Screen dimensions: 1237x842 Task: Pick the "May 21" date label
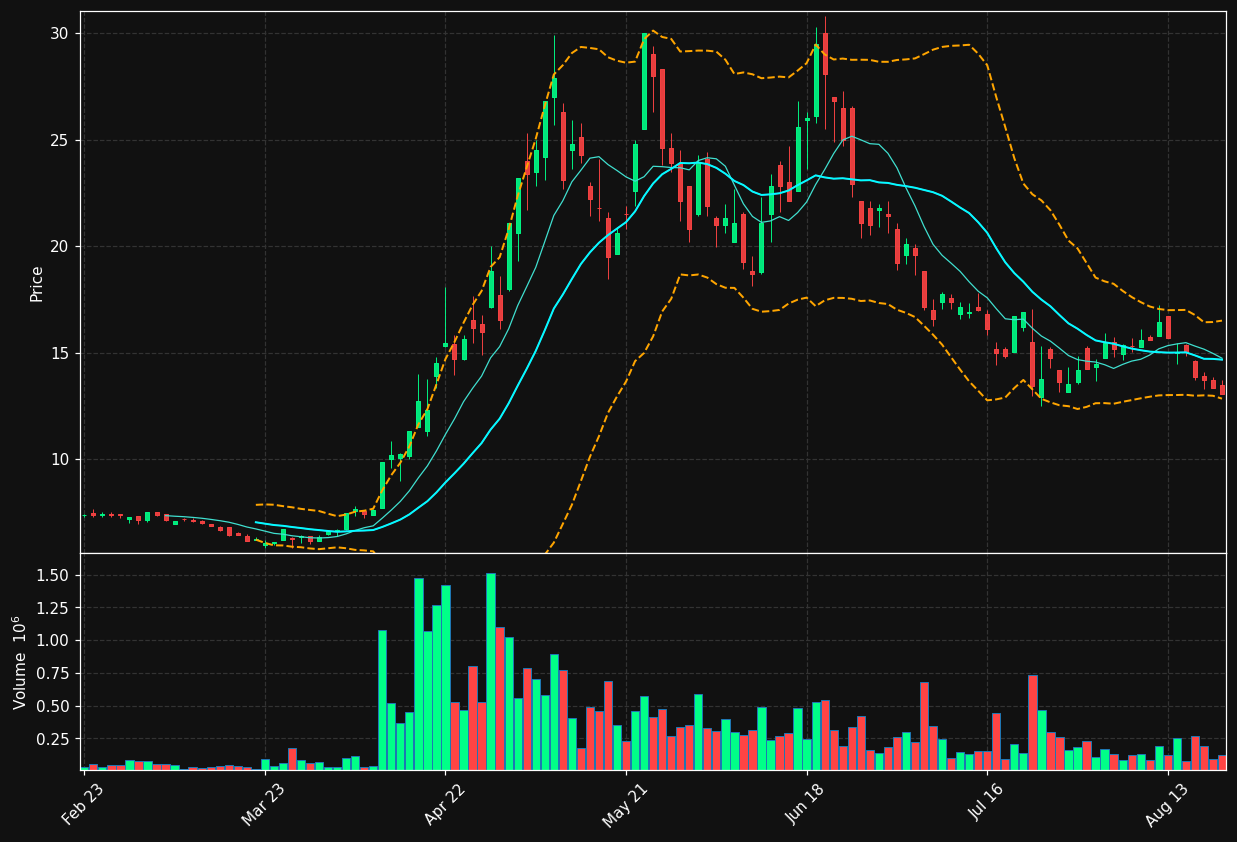624,805
